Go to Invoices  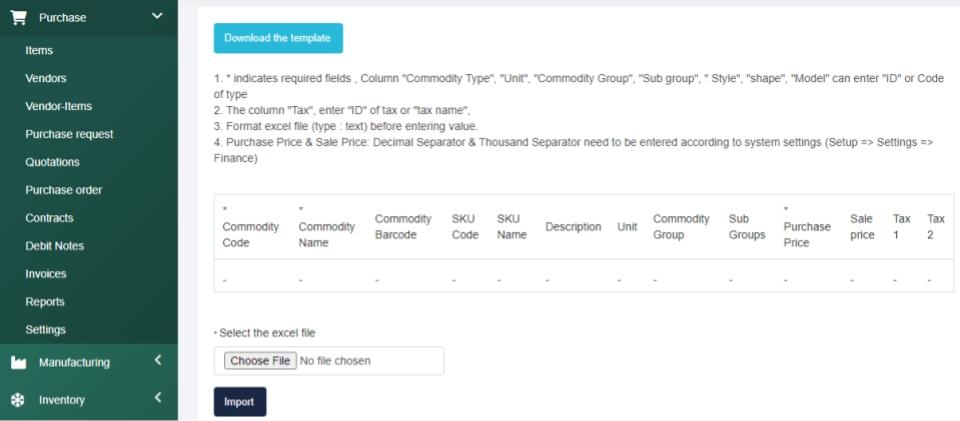(47, 274)
